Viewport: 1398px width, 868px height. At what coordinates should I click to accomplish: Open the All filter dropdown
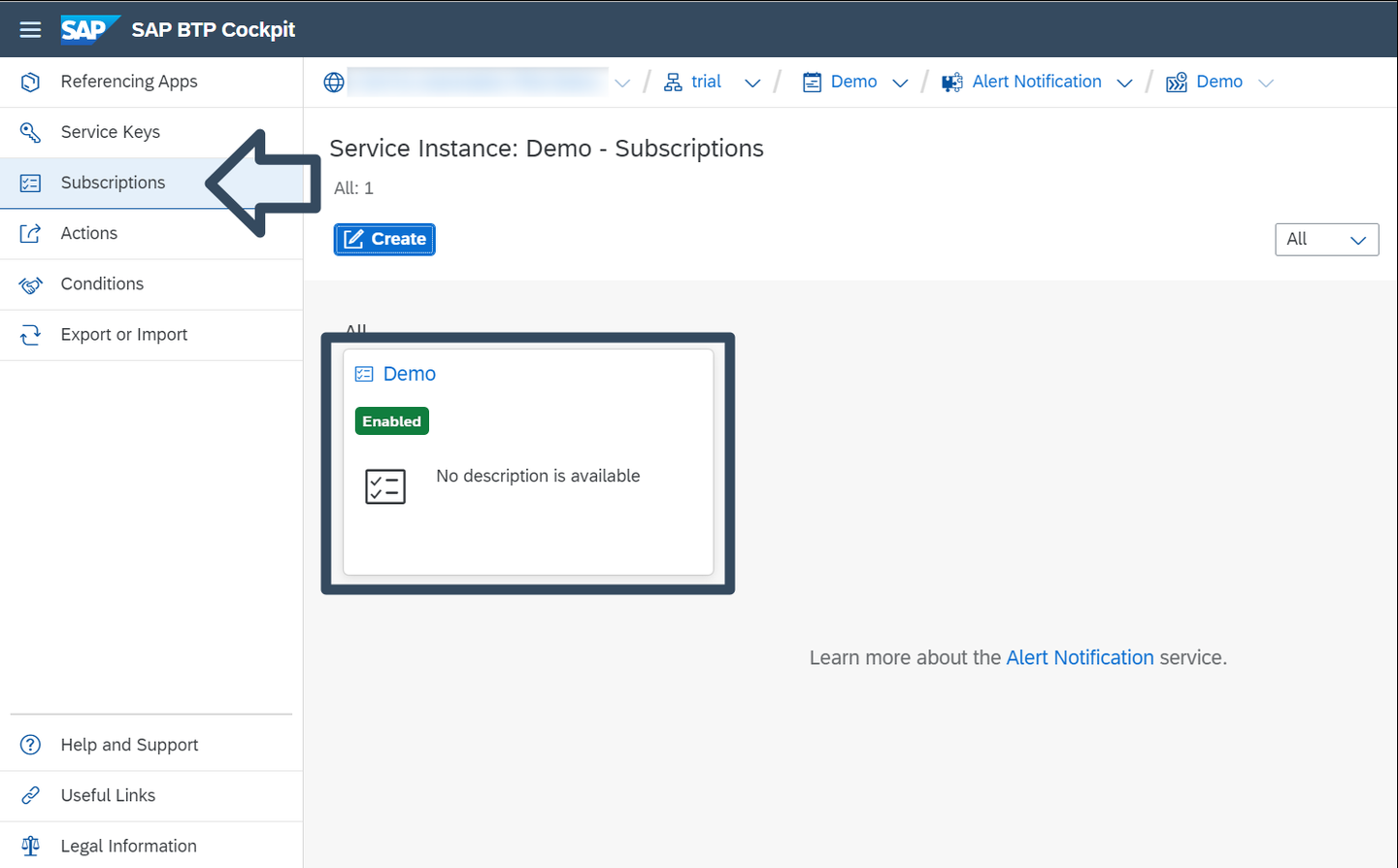pos(1326,240)
